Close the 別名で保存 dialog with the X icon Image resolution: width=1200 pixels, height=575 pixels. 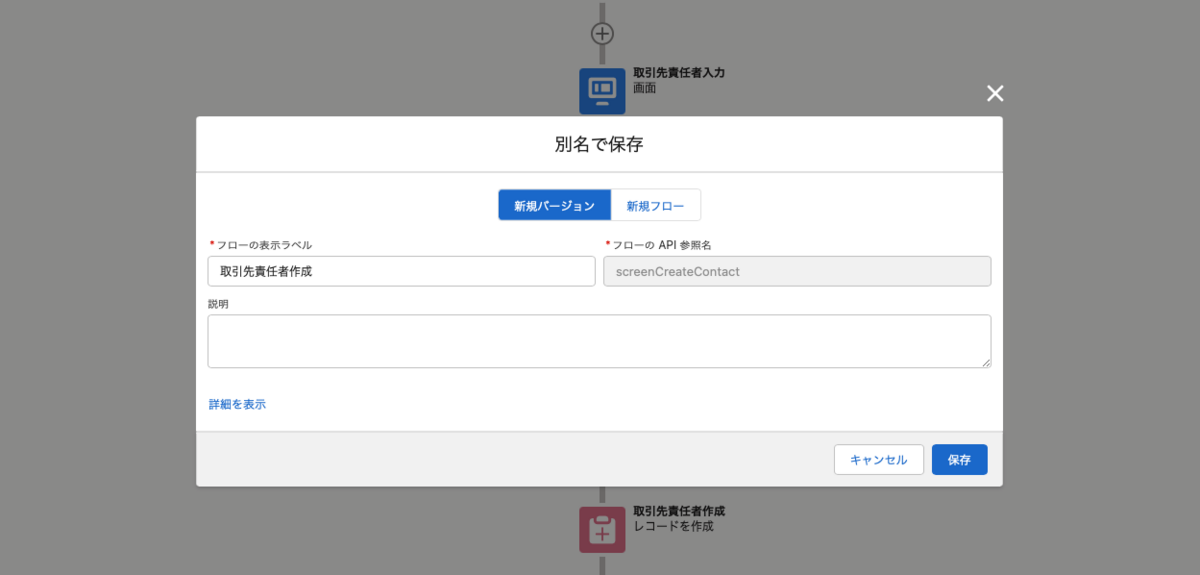[995, 93]
